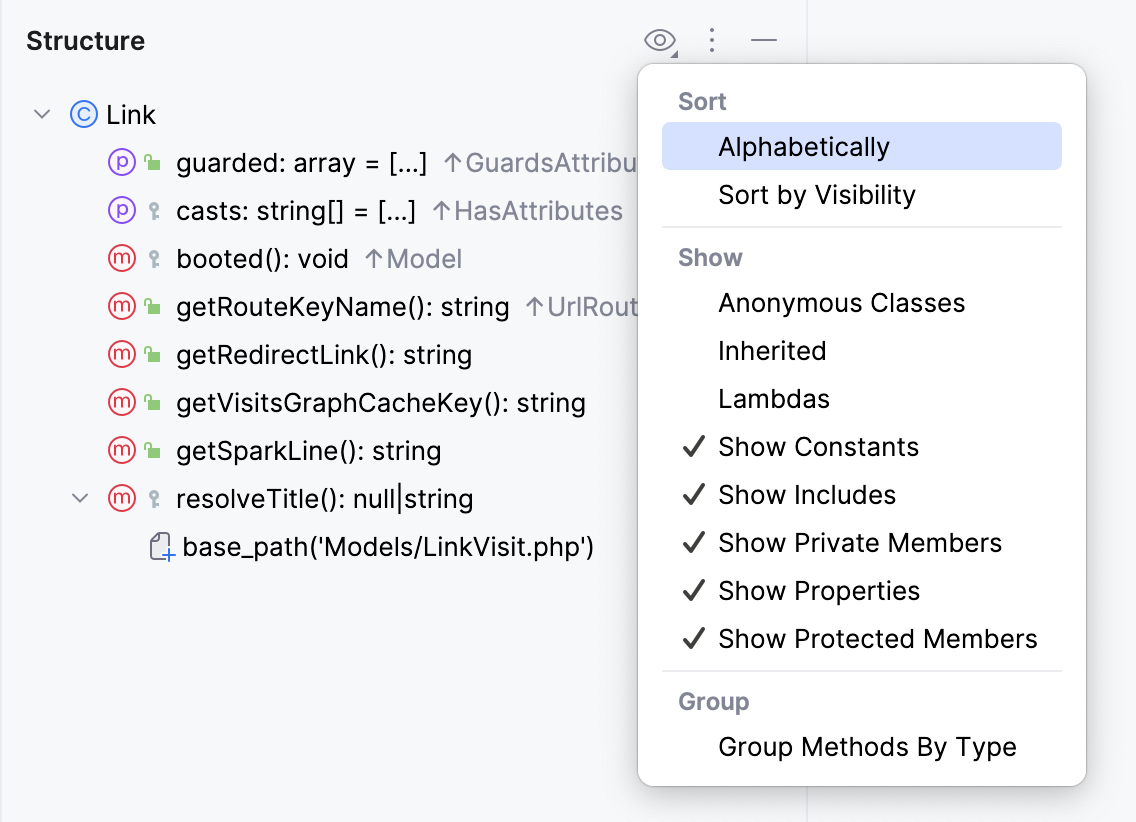Viewport: 1136px width, 822px height.
Task: Choose Group Methods By Type
Action: 867,746
